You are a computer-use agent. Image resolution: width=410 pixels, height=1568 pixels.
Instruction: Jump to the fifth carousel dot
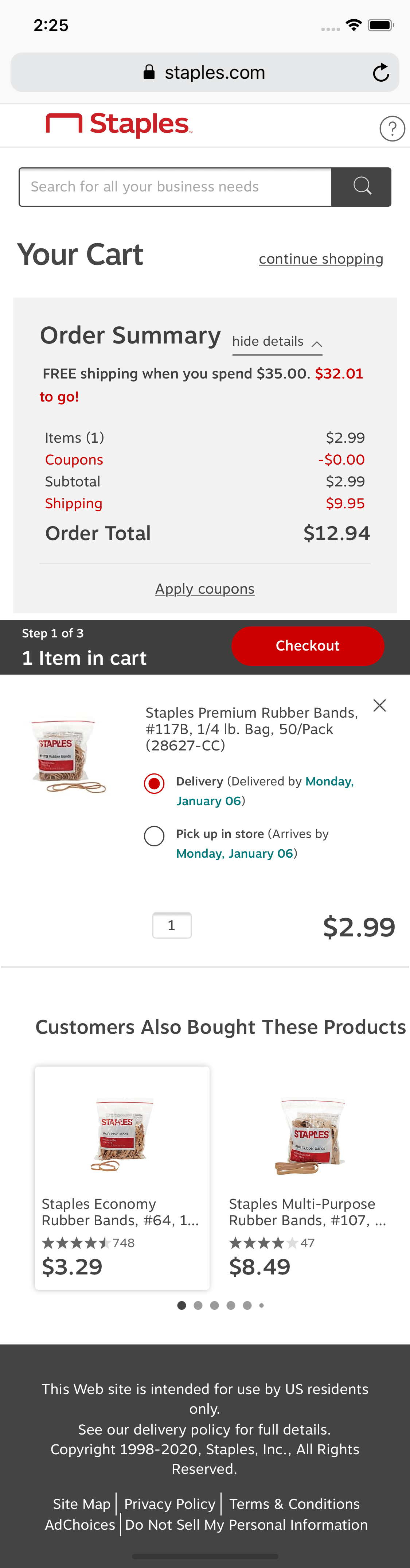coord(247,1305)
